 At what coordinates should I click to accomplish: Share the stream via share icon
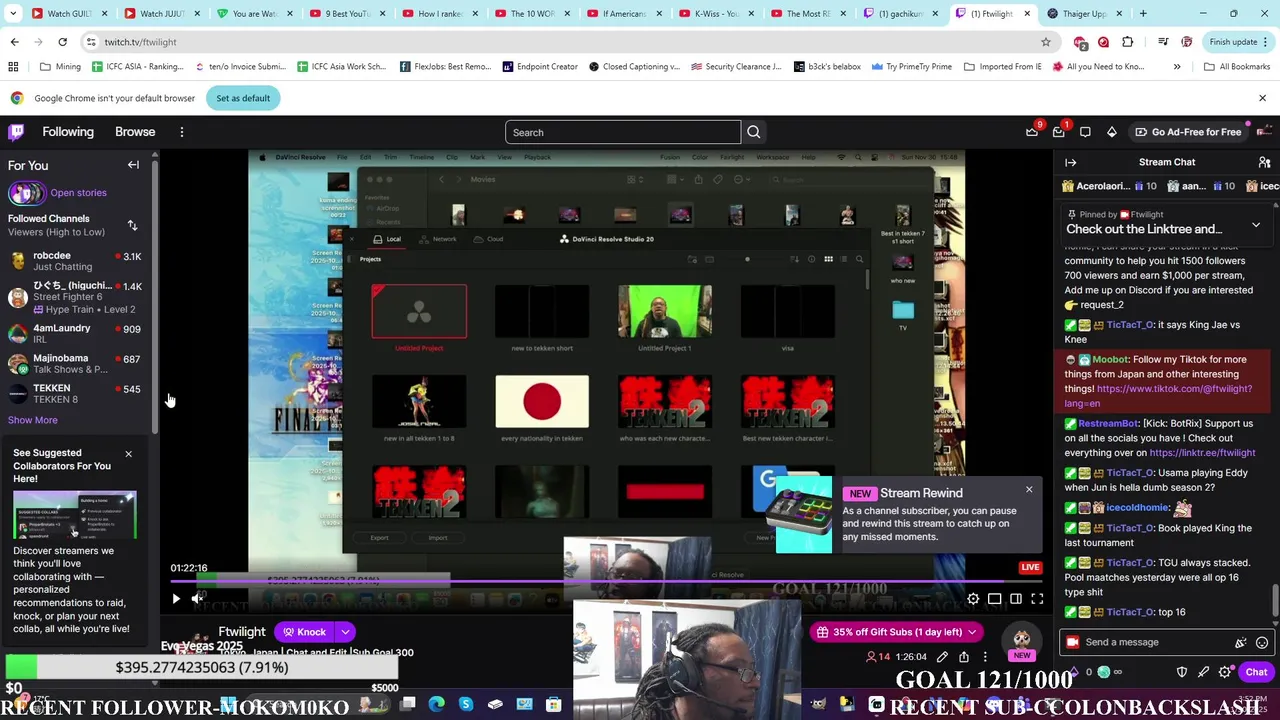click(x=964, y=657)
